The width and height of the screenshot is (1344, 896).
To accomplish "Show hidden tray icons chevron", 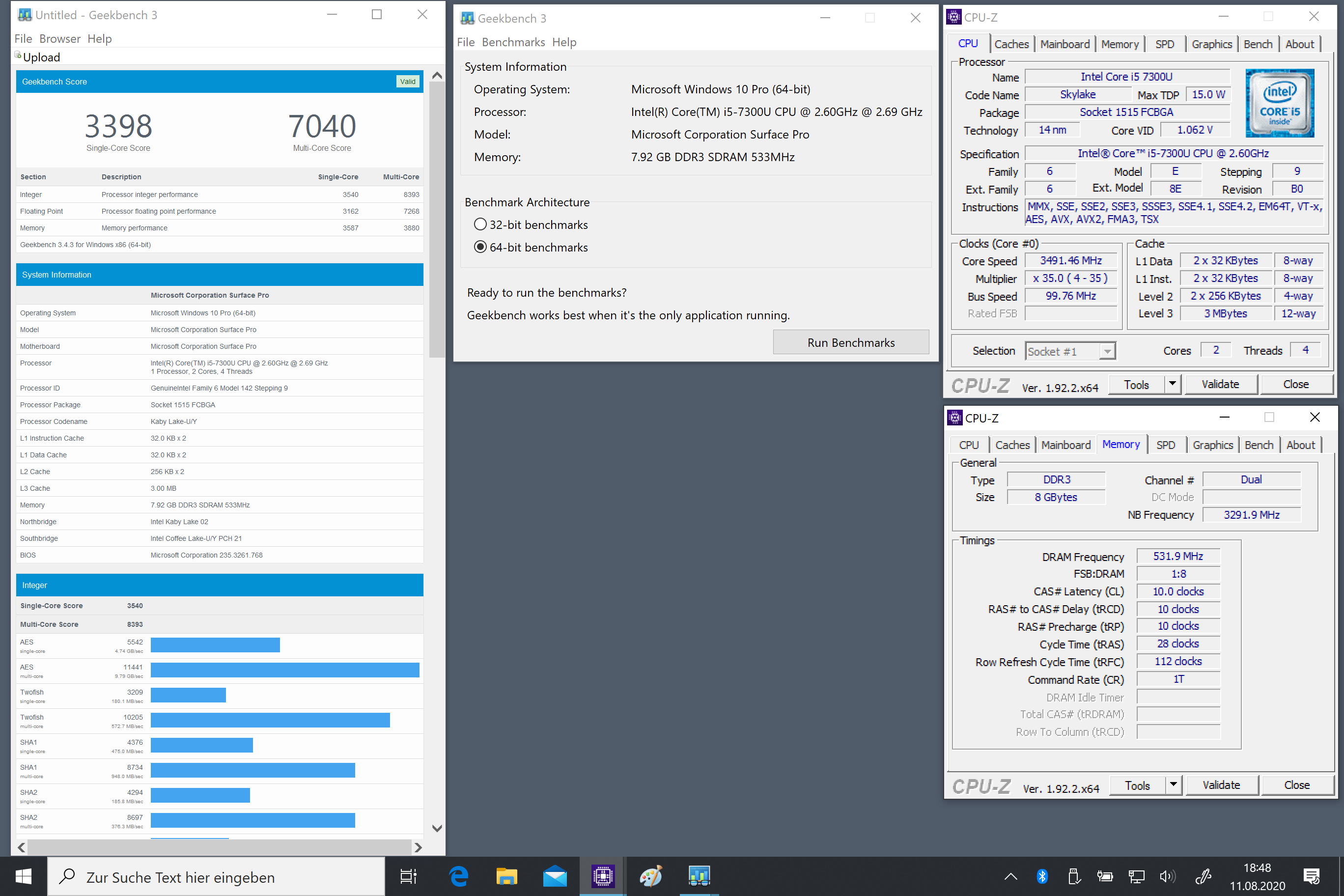I will (1010, 876).
